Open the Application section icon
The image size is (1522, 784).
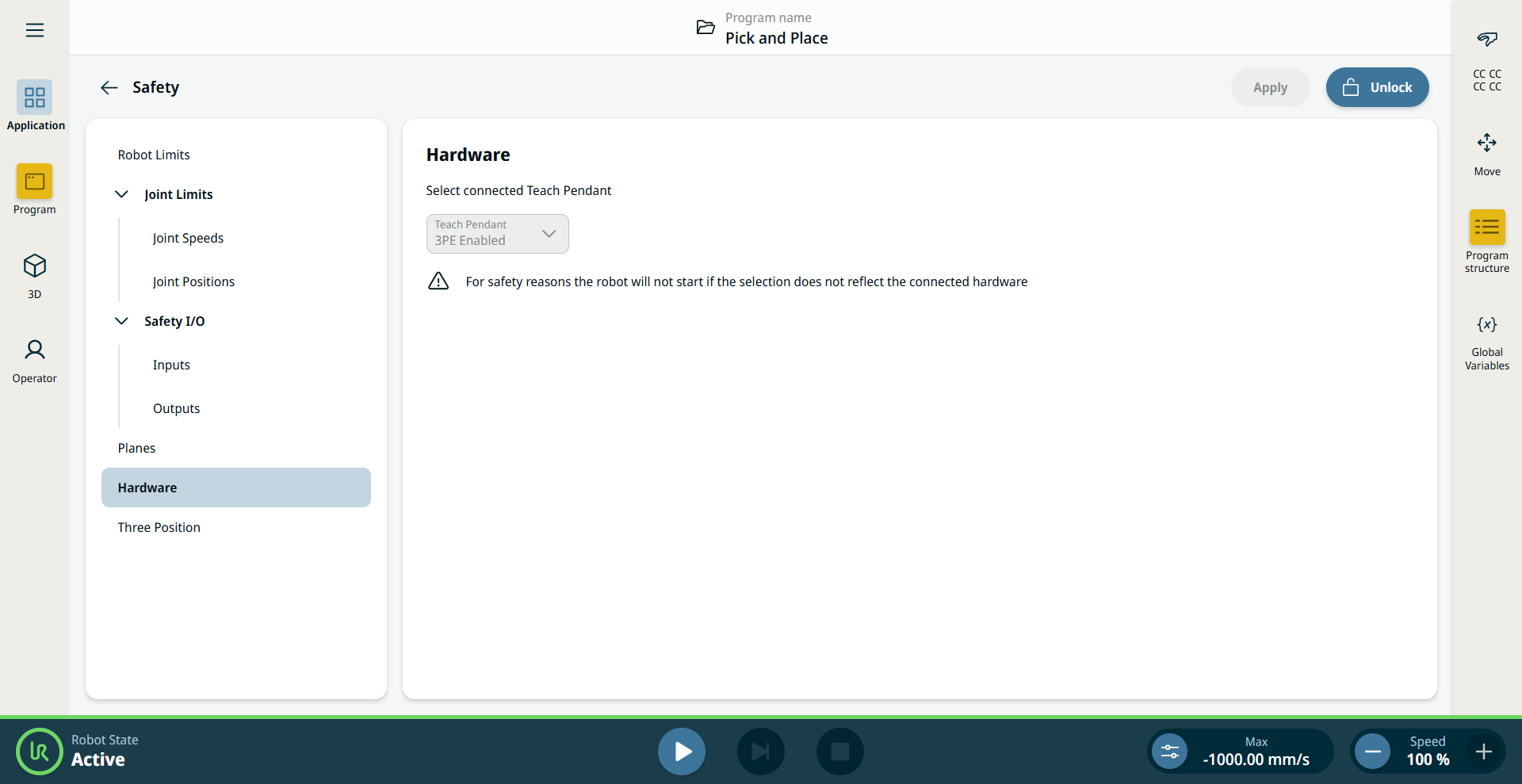click(x=34, y=98)
